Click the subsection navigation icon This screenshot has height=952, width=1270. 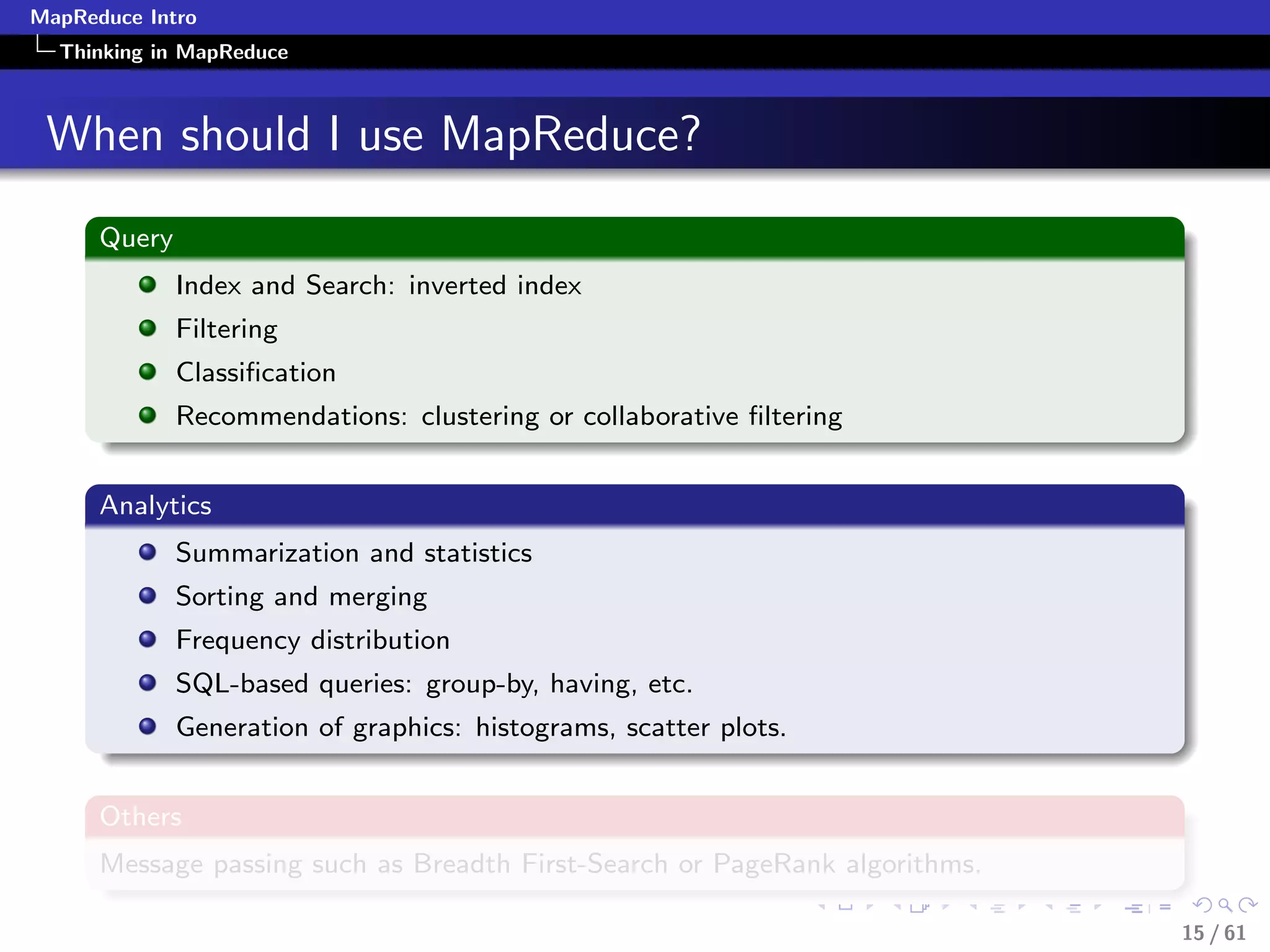click(997, 908)
